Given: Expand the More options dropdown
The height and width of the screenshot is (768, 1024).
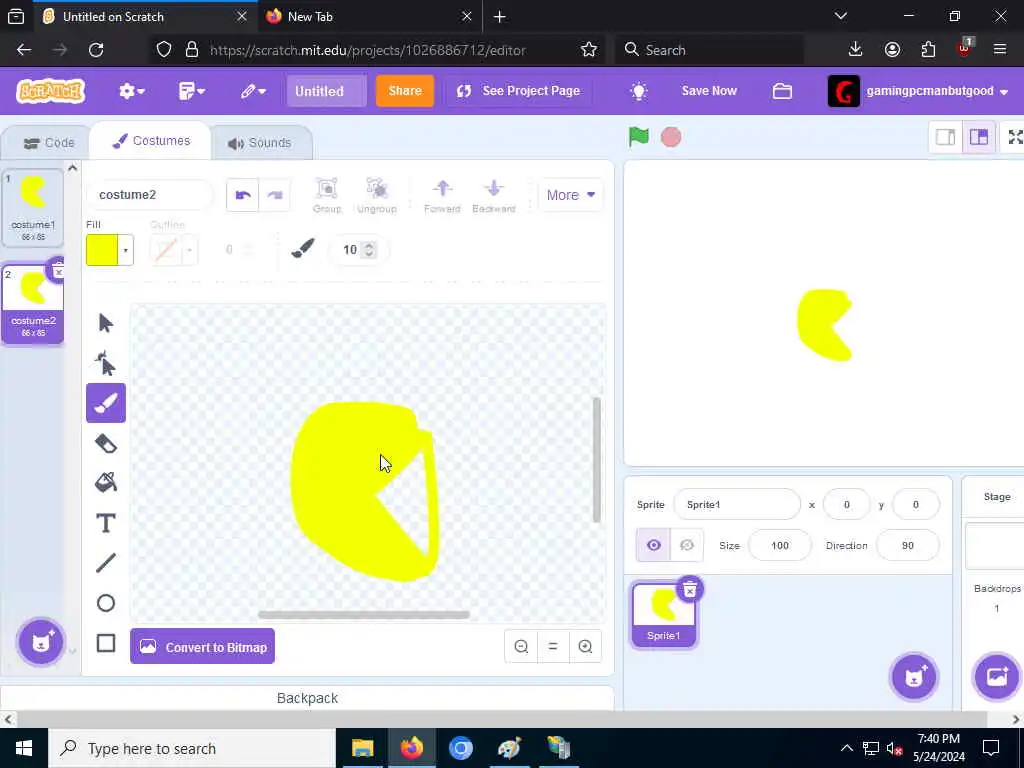Looking at the screenshot, I should point(571,195).
